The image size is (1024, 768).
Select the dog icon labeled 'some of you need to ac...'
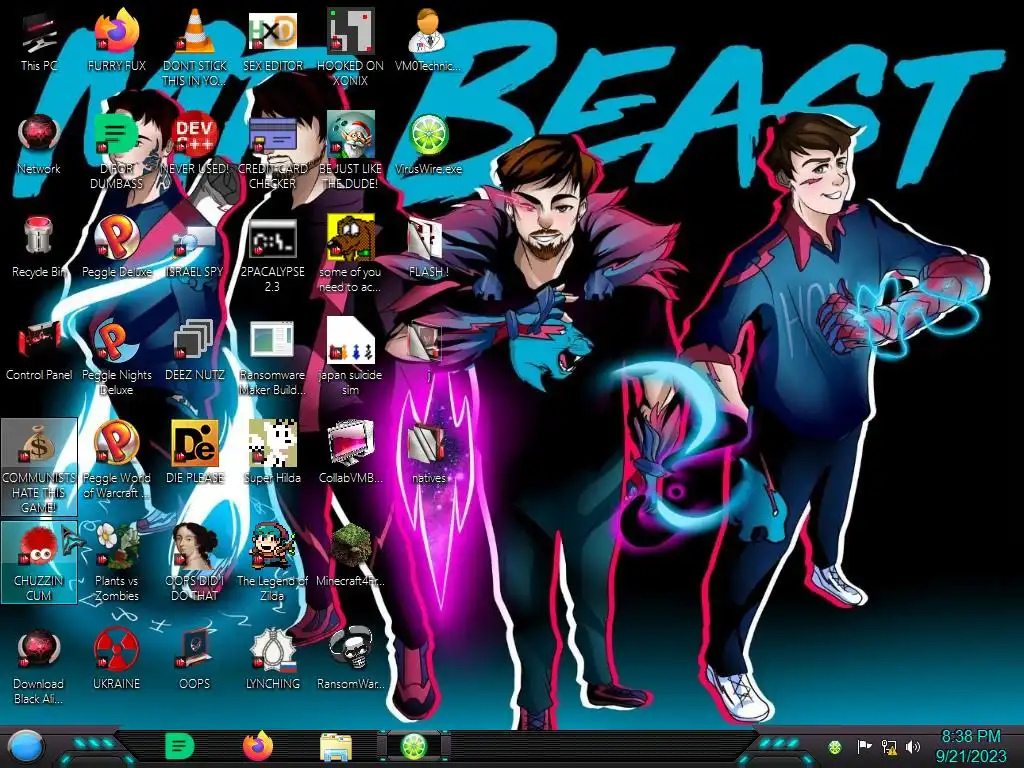point(350,255)
